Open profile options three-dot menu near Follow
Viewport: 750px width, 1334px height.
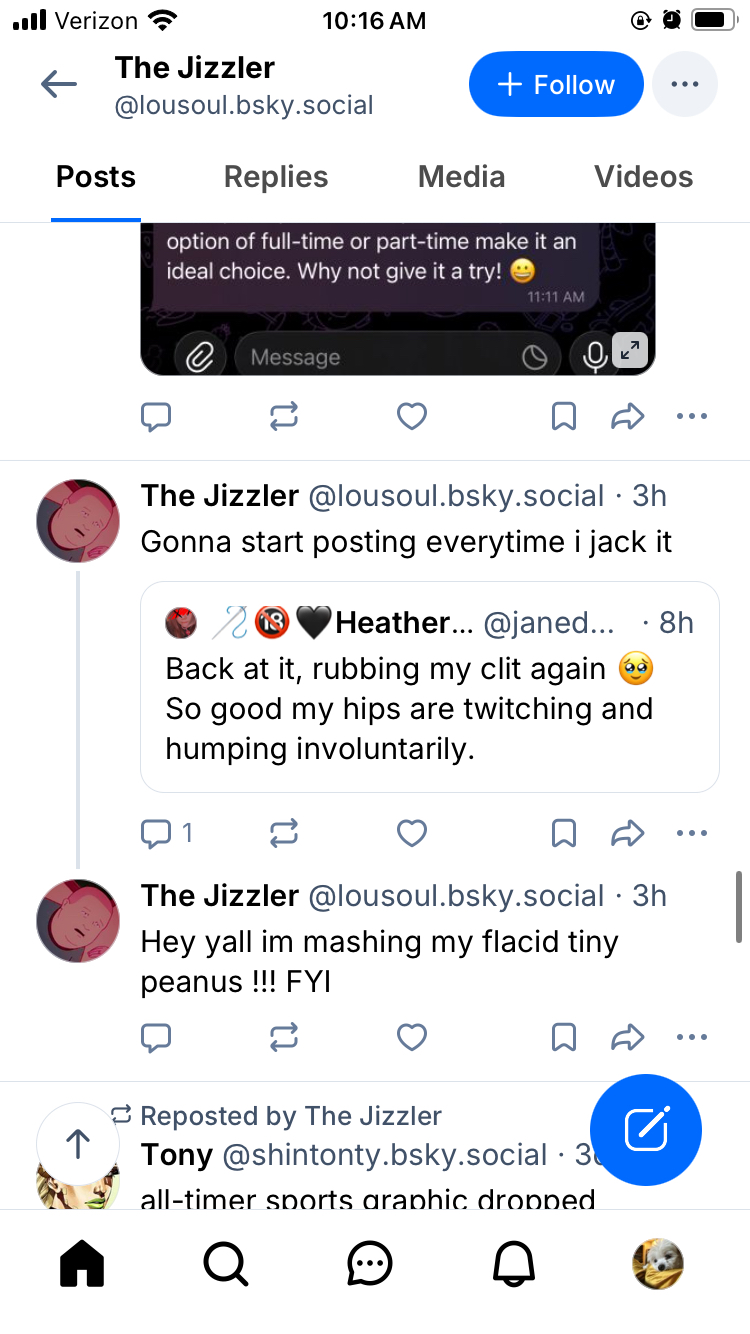[x=685, y=85]
